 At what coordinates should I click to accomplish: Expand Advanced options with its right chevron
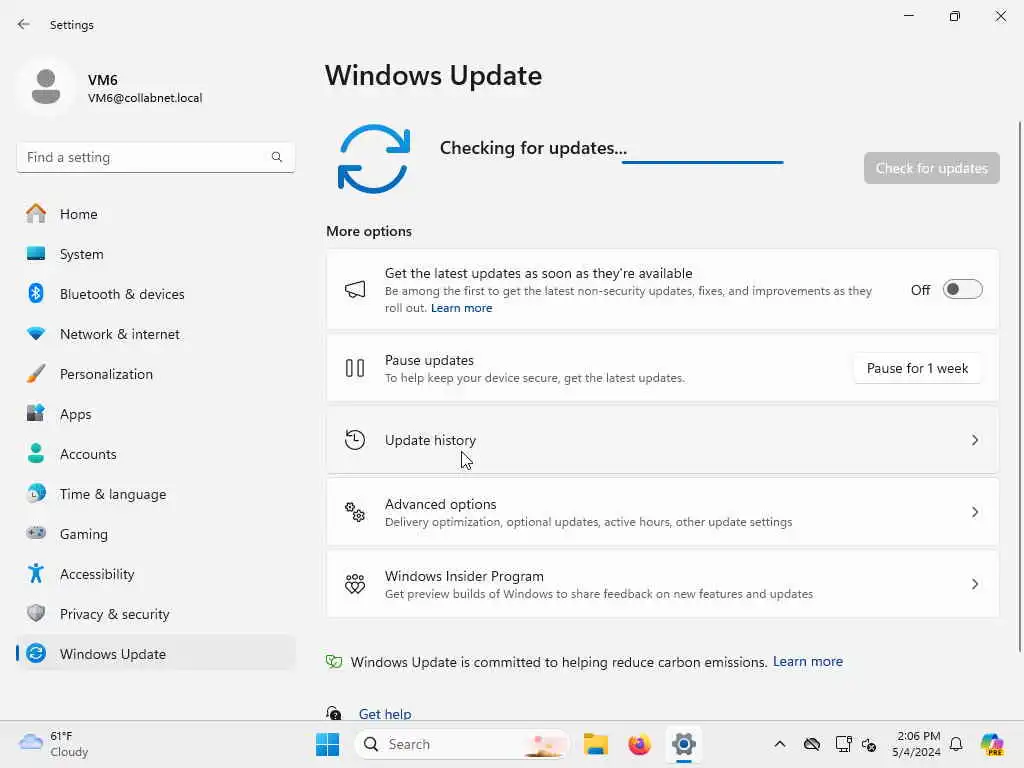[x=974, y=512]
